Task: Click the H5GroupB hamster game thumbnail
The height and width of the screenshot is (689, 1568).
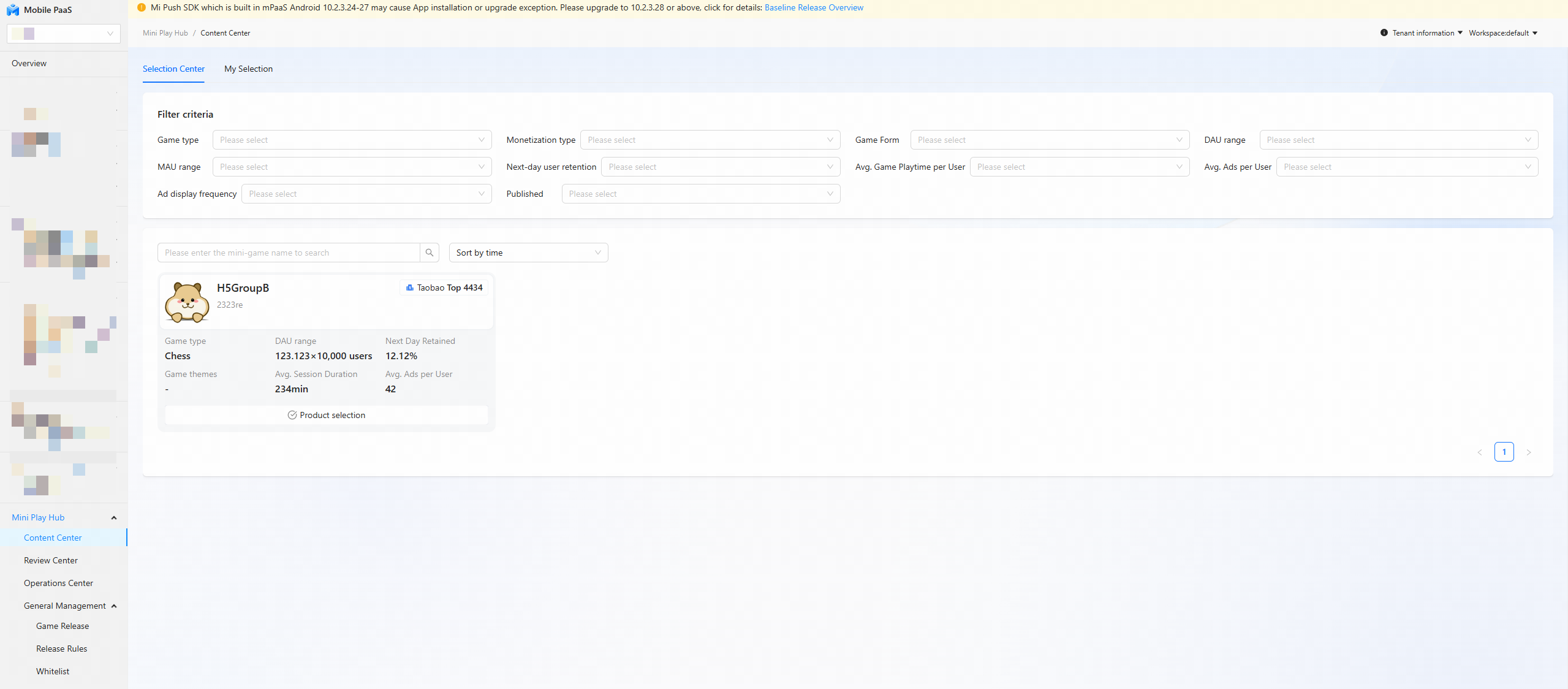Action: (187, 302)
